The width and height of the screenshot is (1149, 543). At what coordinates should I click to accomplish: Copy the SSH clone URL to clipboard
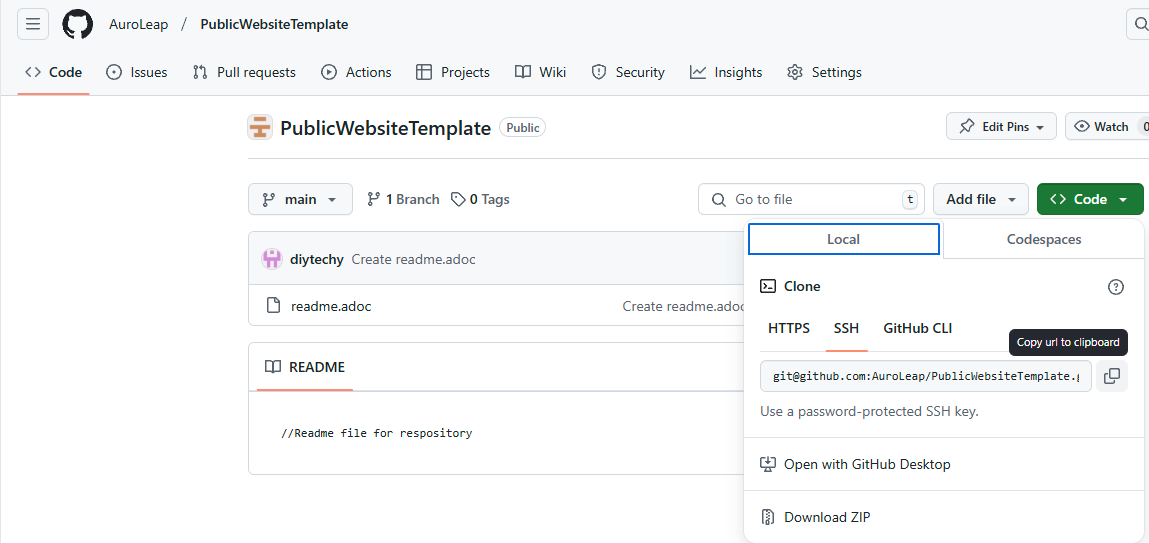pyautogui.click(x=1112, y=376)
